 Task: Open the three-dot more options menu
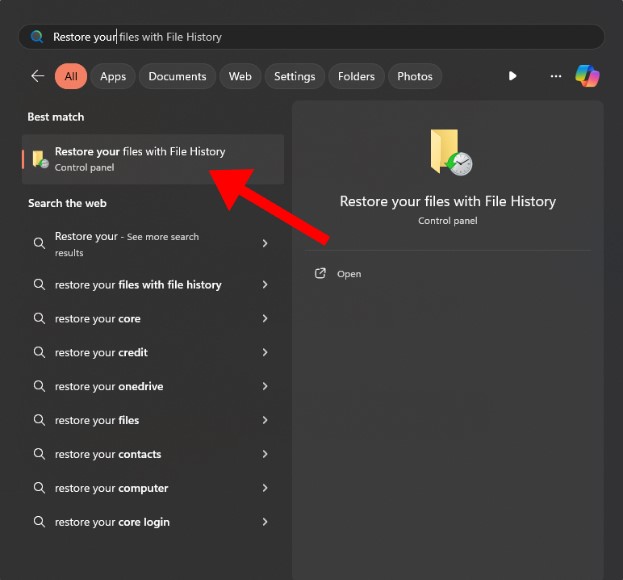(x=555, y=76)
